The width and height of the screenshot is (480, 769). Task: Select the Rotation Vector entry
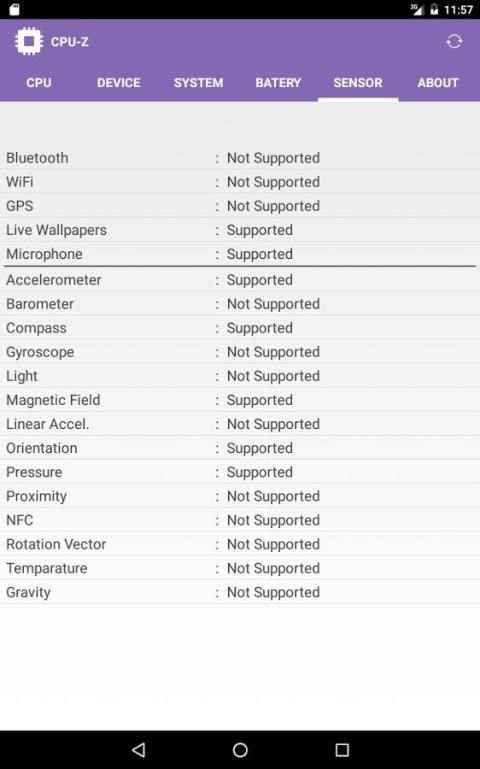(240, 544)
